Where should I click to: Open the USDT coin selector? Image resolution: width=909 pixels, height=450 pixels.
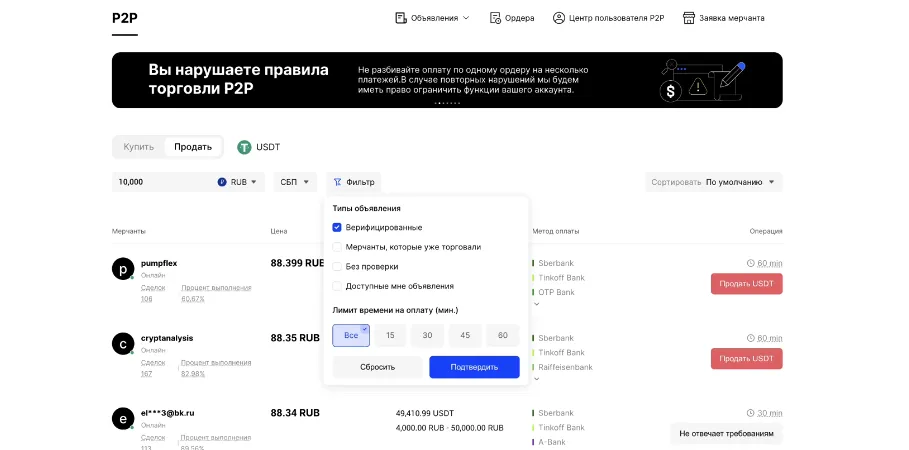259,147
